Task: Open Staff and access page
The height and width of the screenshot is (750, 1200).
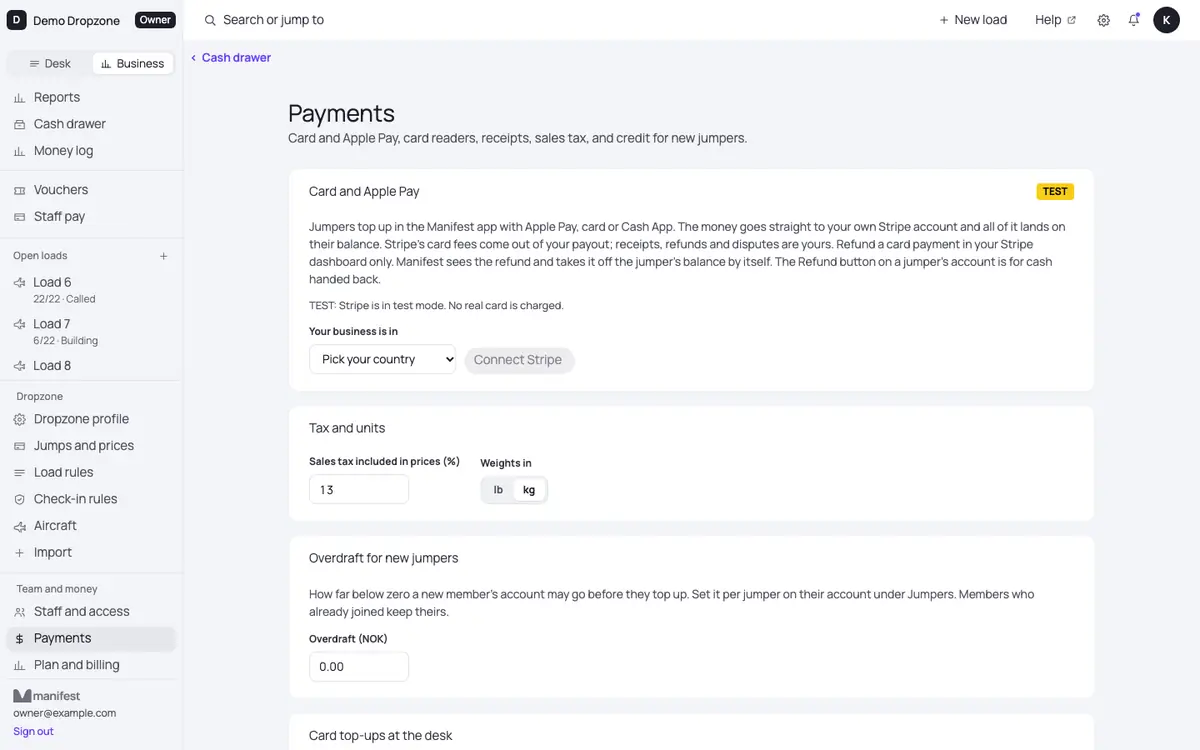Action: point(91,612)
